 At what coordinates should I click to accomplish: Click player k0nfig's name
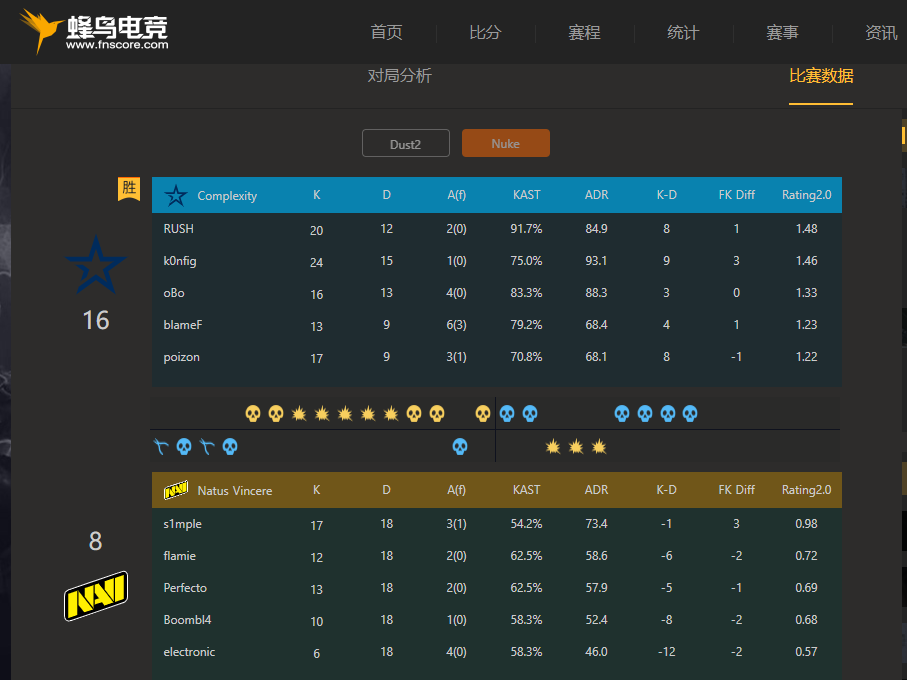180,261
